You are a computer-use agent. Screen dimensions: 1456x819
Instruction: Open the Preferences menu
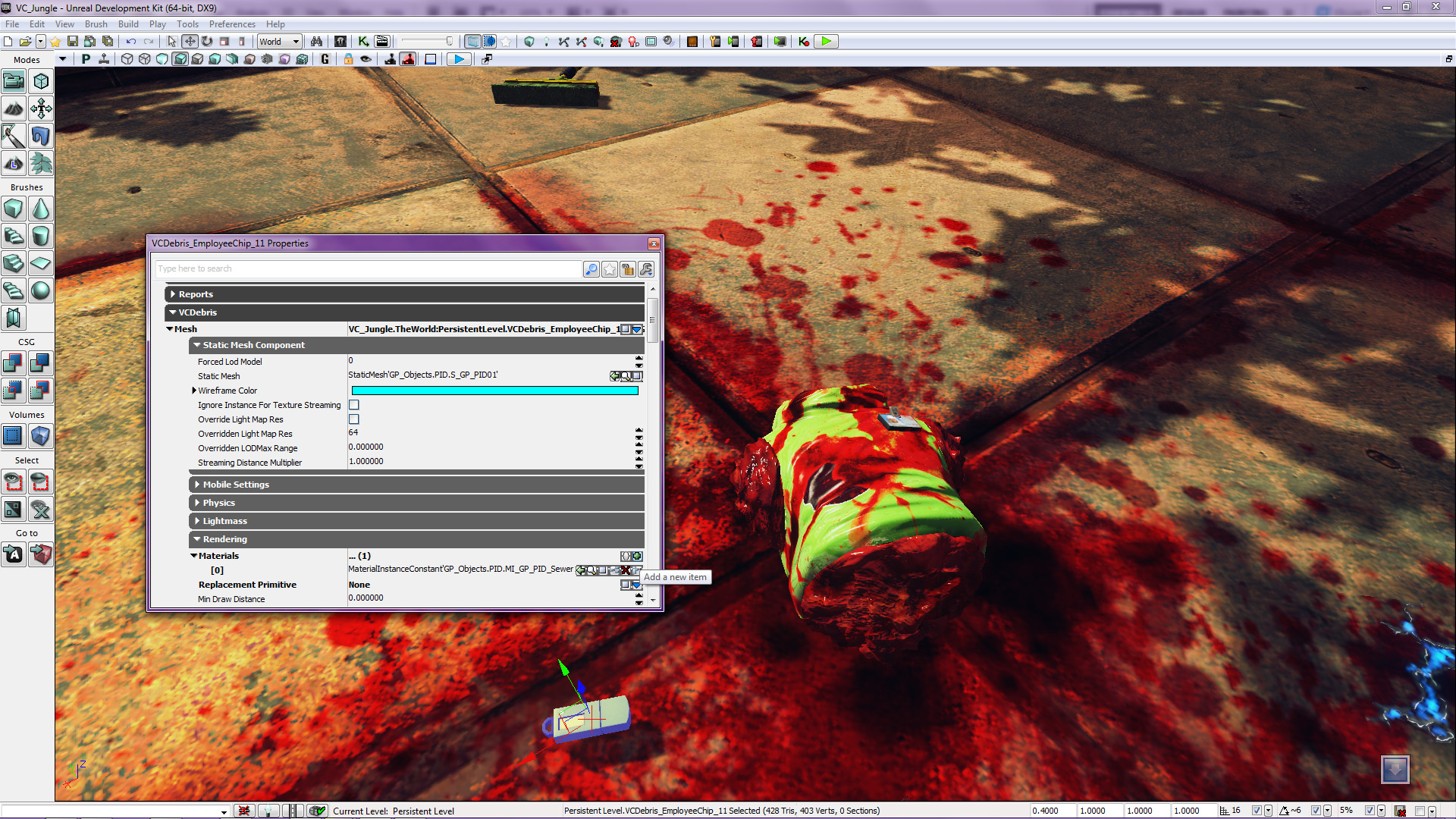coord(232,24)
